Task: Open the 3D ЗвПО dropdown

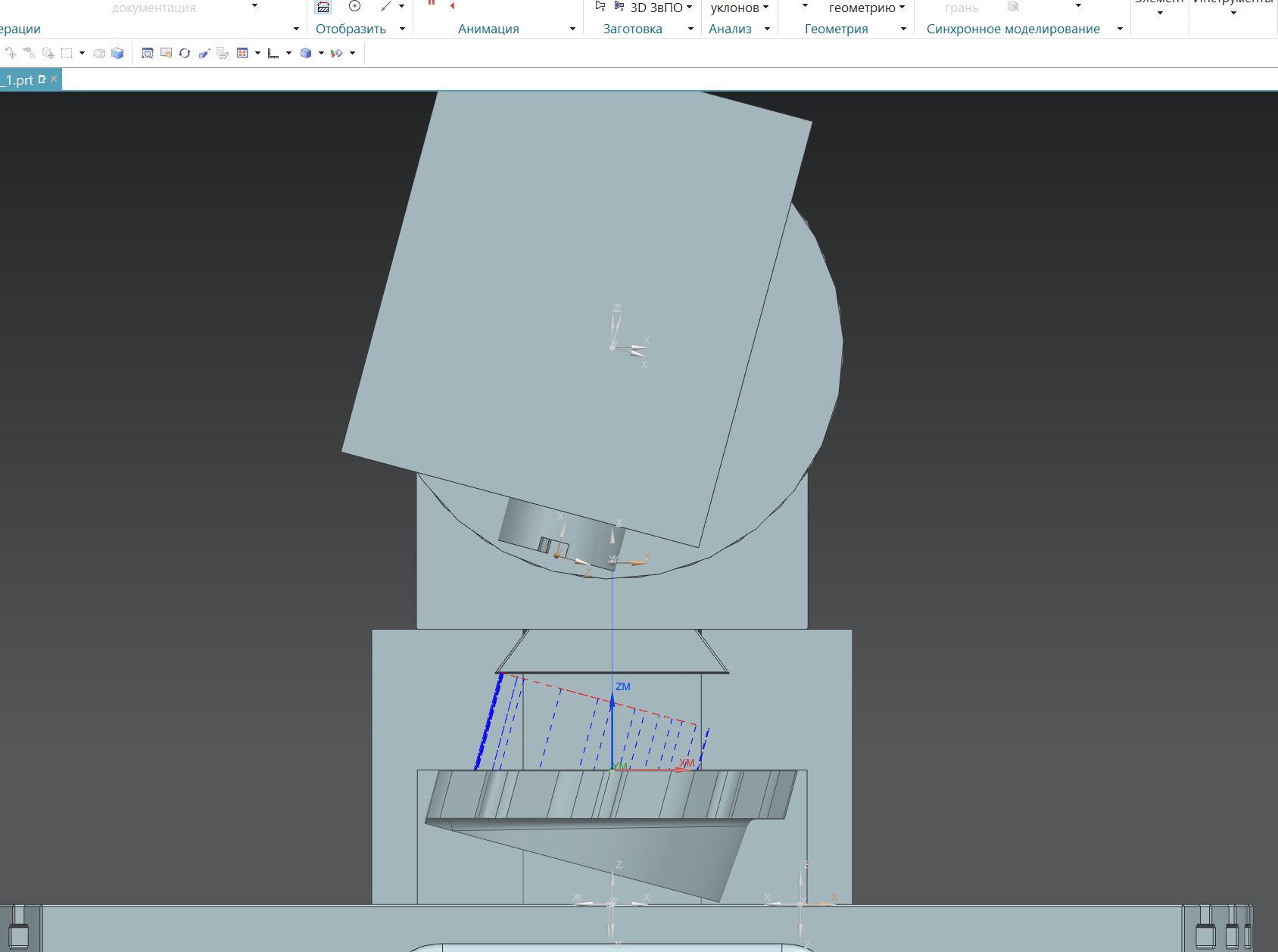Action: tap(689, 7)
